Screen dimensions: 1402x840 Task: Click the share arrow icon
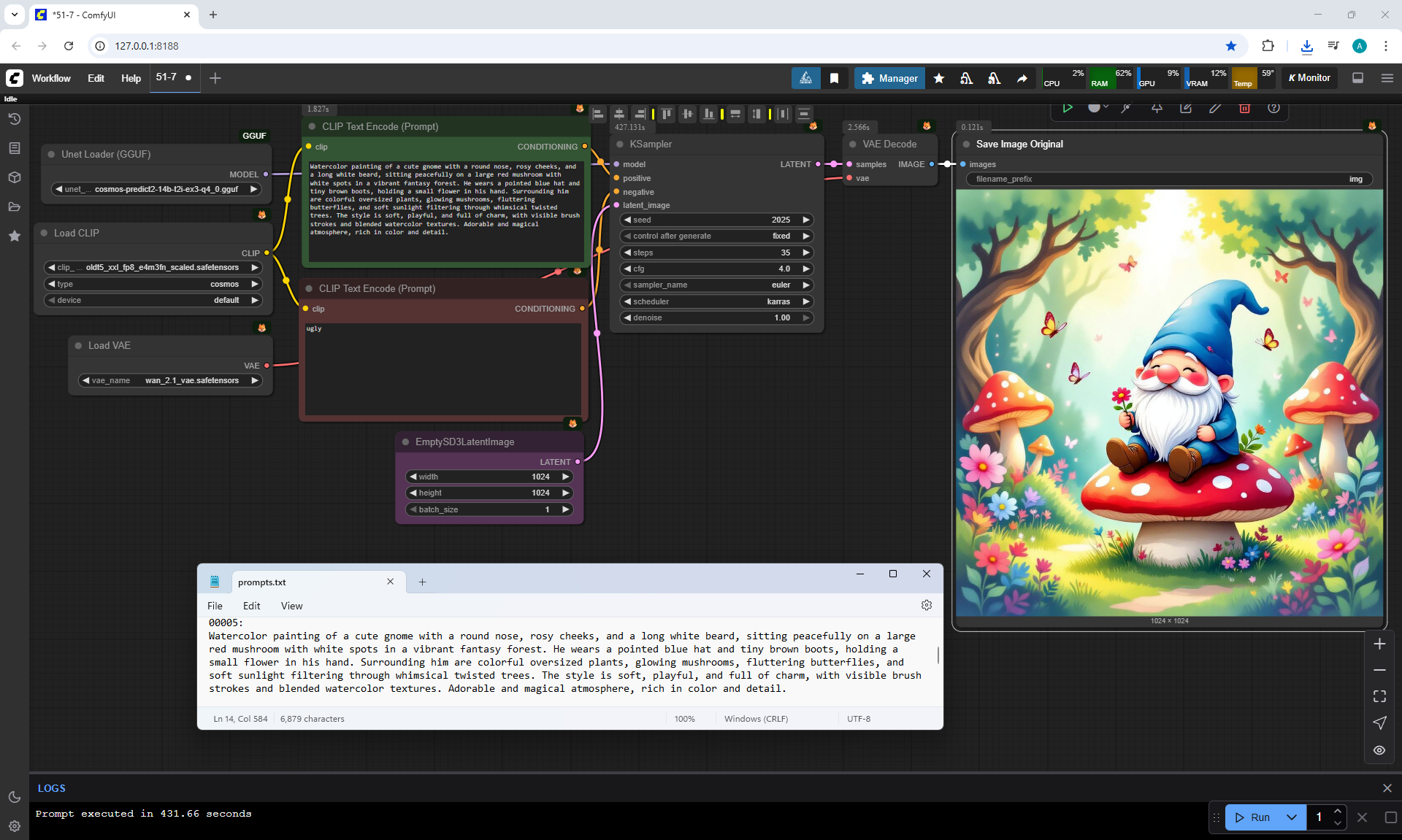[x=1022, y=78]
